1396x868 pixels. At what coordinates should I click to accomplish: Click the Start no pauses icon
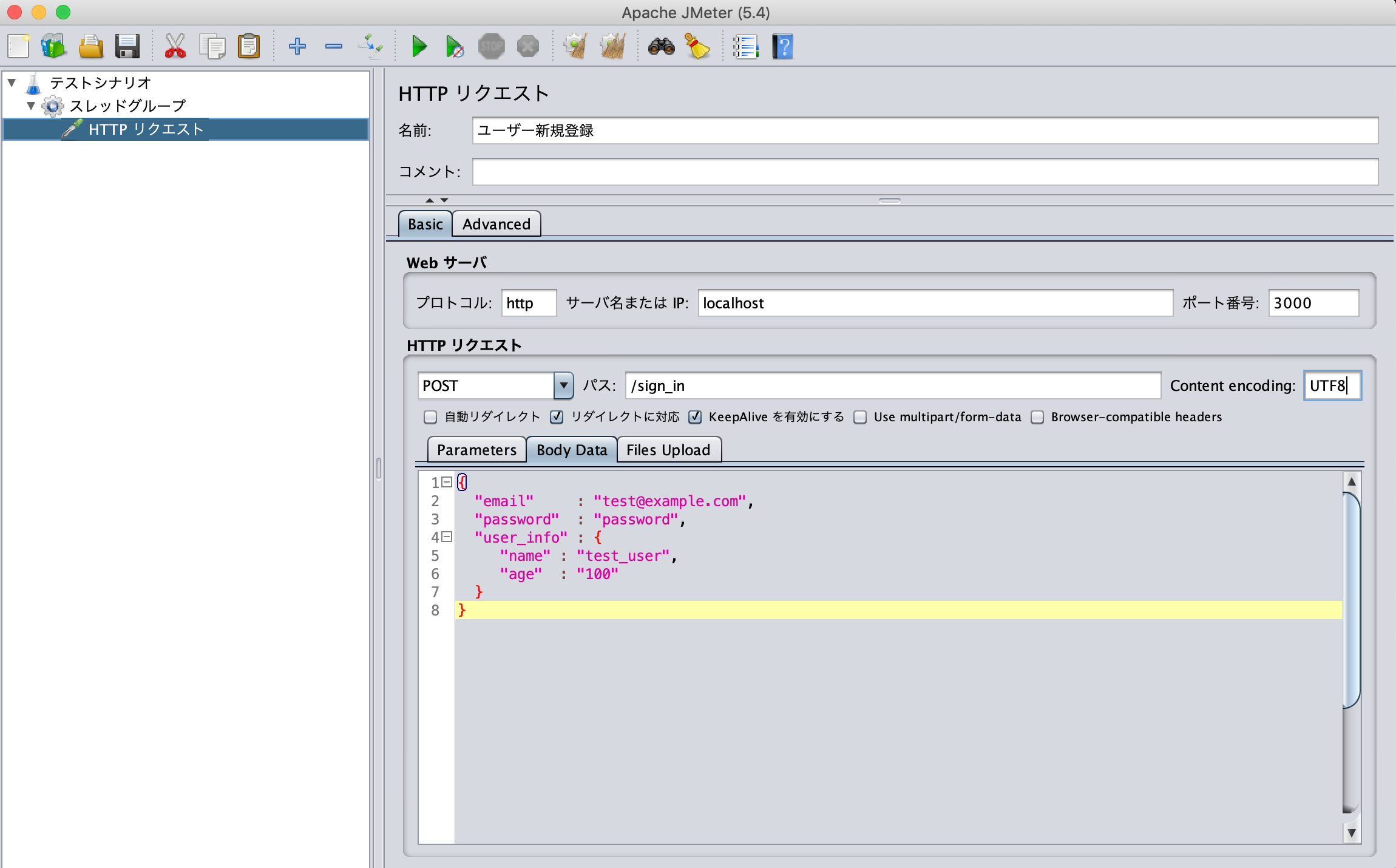(455, 46)
